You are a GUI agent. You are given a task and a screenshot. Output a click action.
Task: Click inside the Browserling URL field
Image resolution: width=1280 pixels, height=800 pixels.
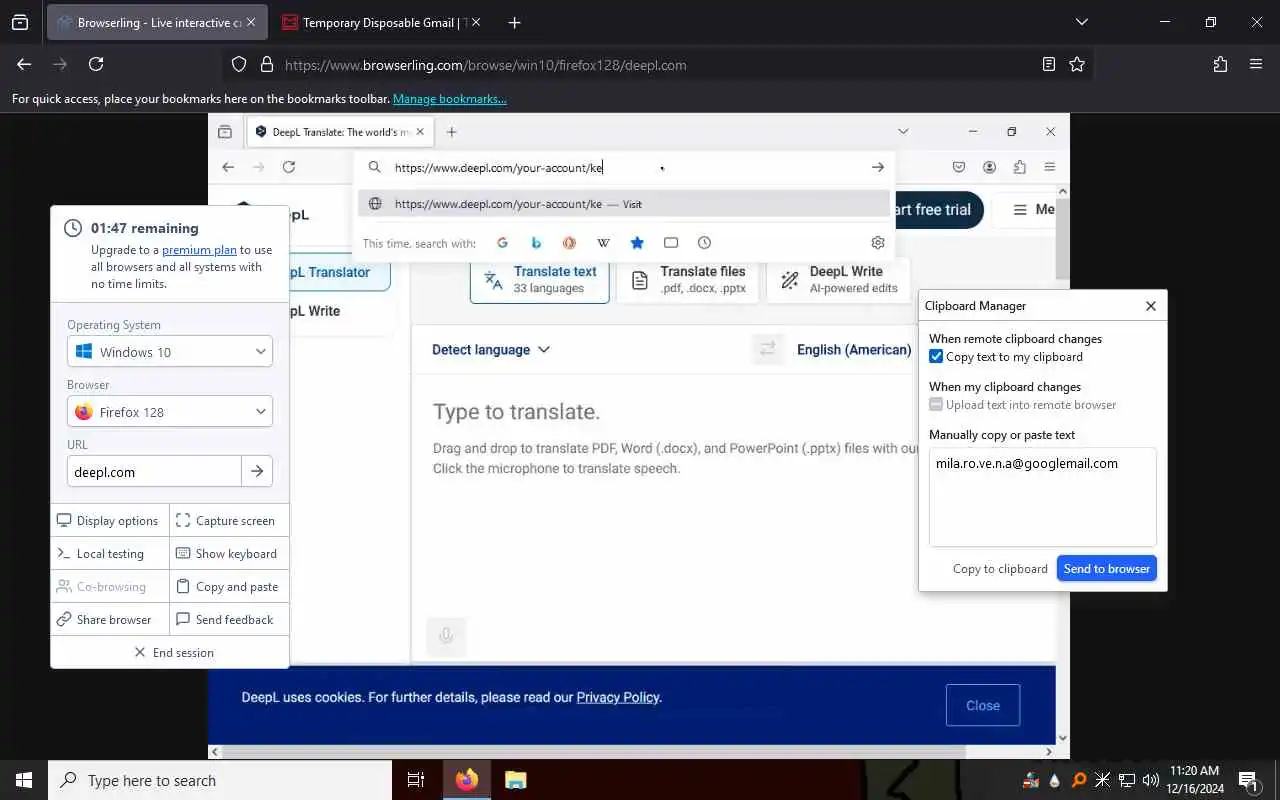click(x=154, y=471)
